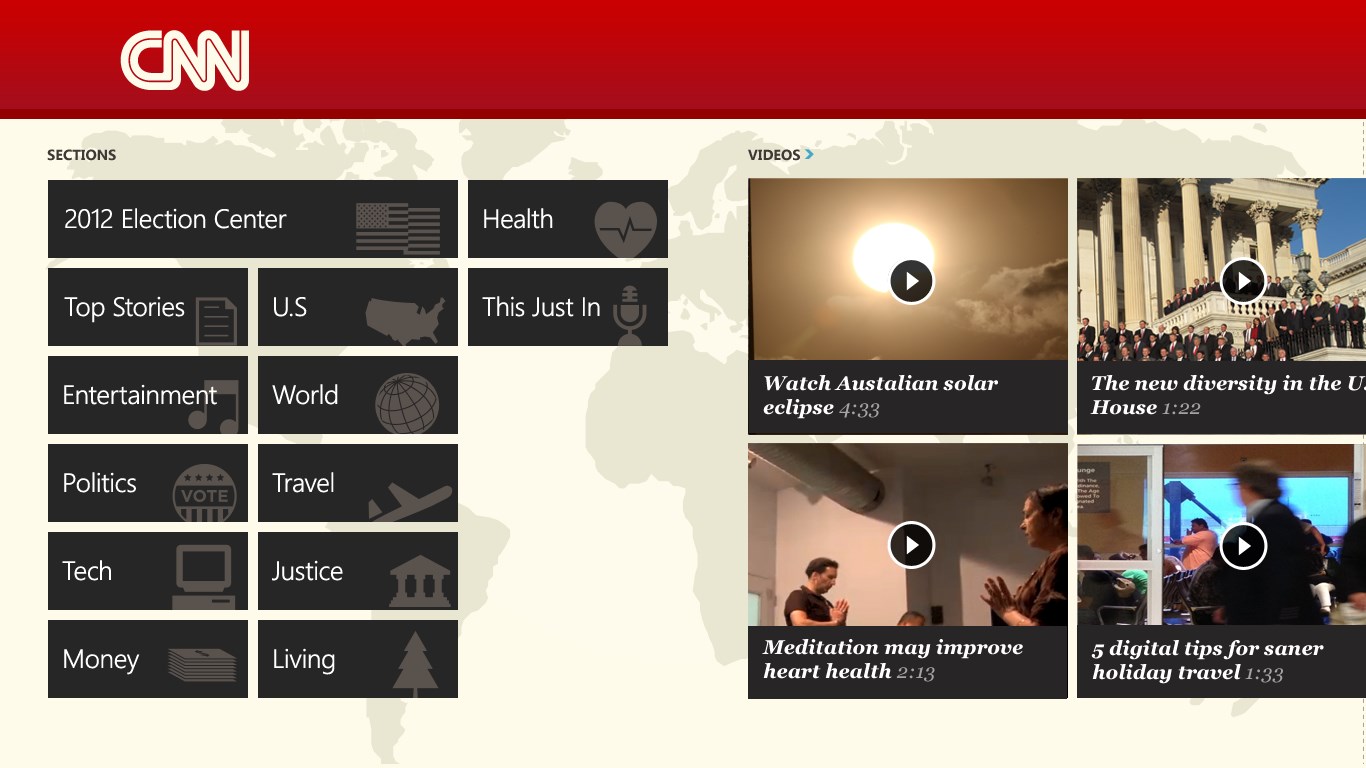Click the pine tree icon on Living
Image resolution: width=1366 pixels, height=768 pixels.
click(416, 665)
